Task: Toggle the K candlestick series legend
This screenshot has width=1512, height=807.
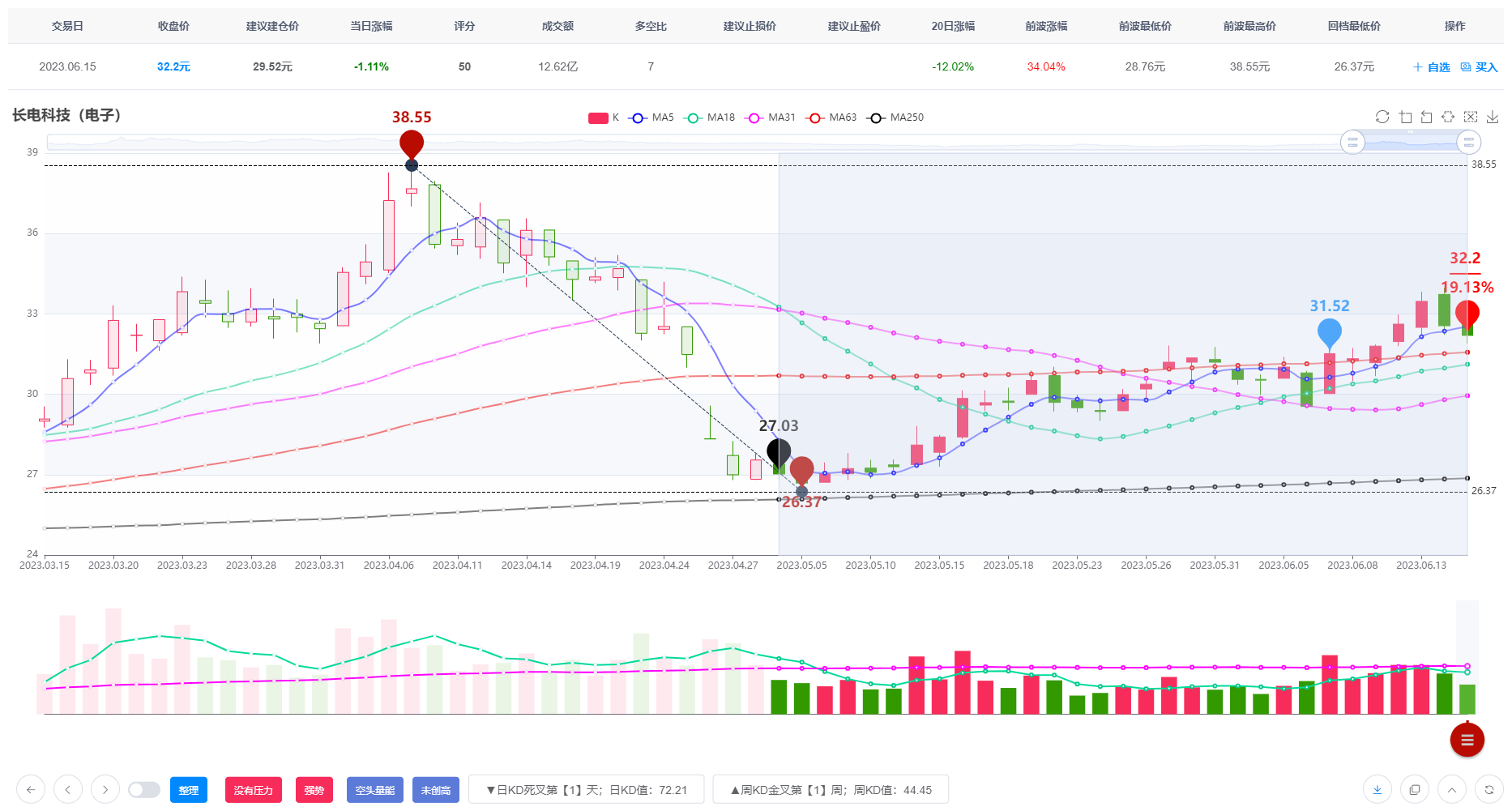Action: (604, 117)
